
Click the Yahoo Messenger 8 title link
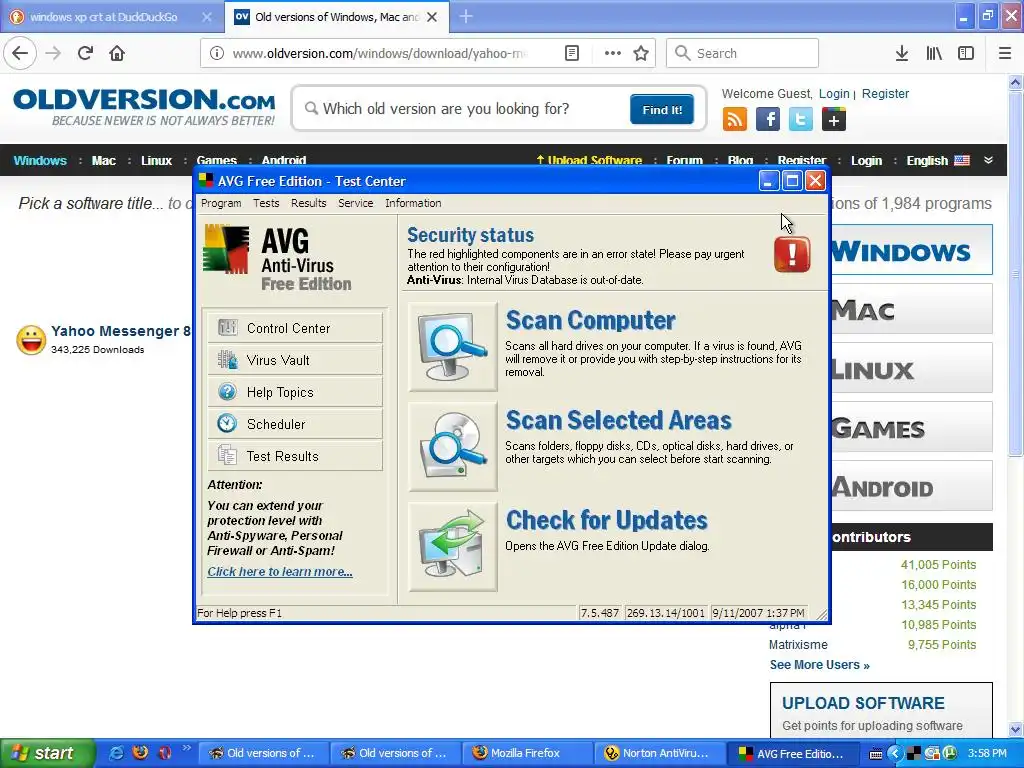(x=121, y=331)
